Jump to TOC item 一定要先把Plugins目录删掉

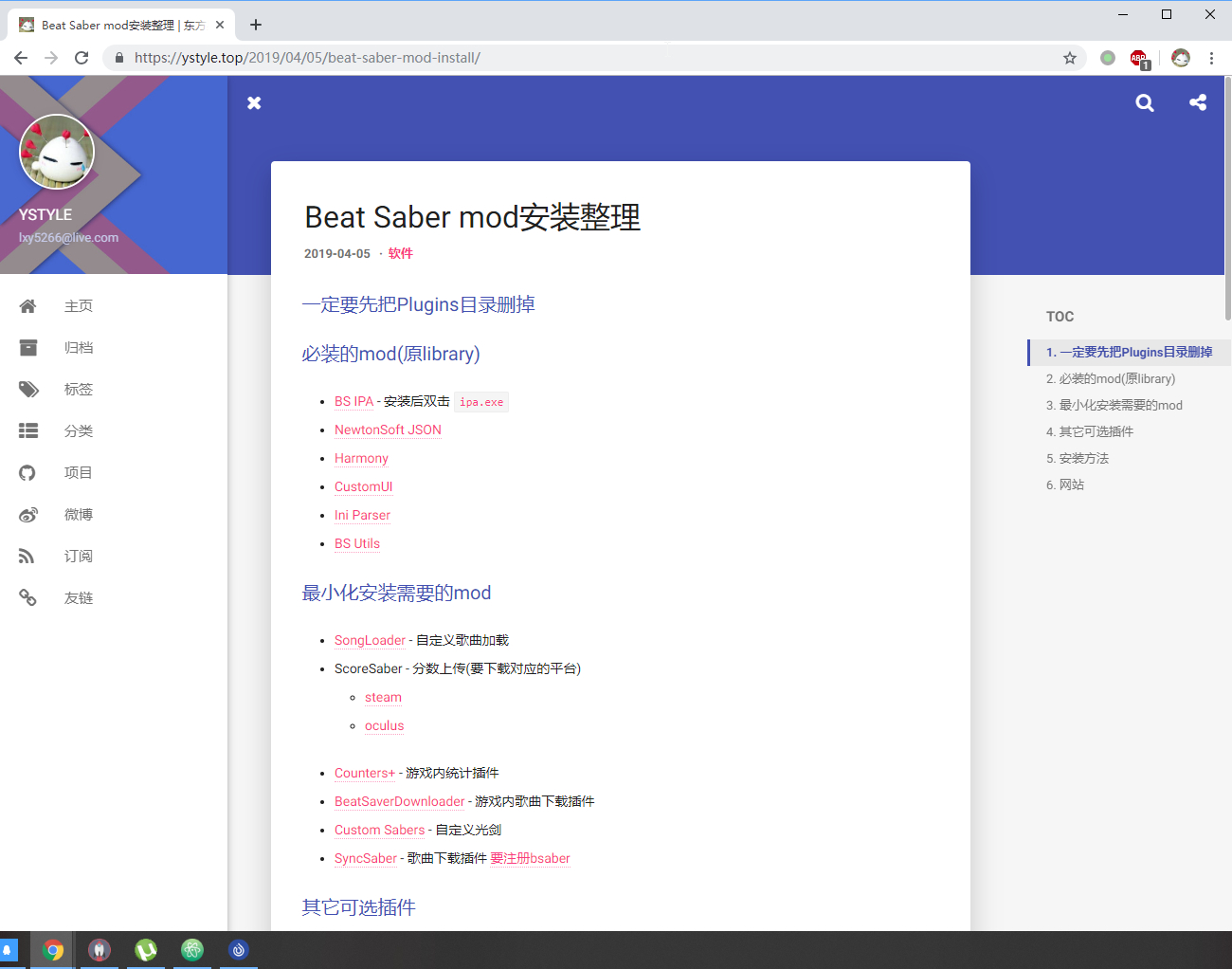tap(1129, 352)
